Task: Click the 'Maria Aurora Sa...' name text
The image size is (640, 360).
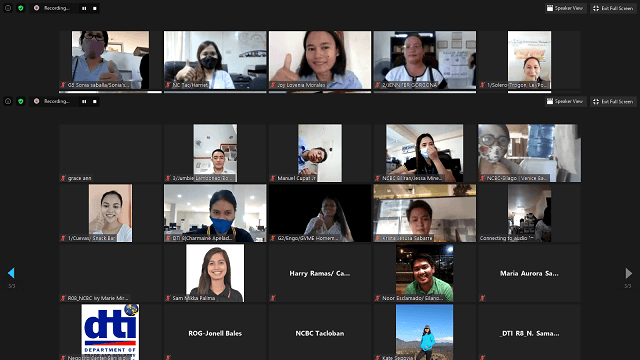Action: pos(529,273)
